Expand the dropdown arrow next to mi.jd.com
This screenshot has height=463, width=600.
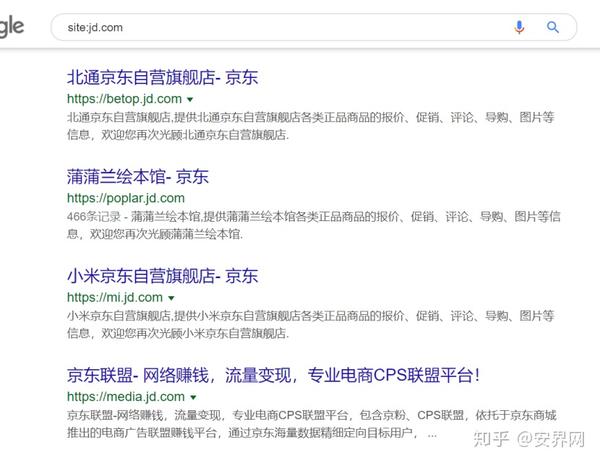[x=171, y=298]
